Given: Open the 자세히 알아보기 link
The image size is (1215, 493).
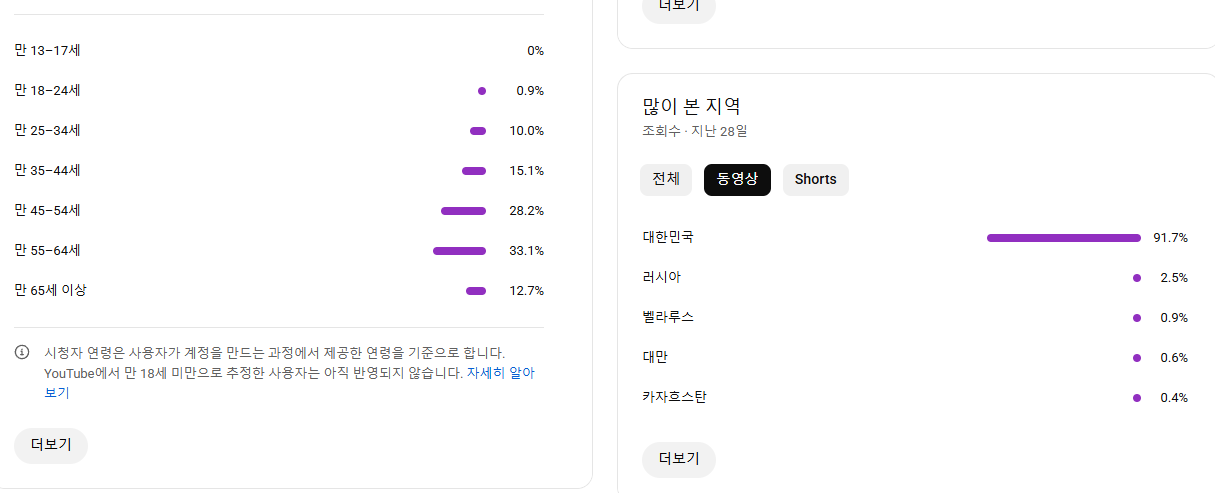Looking at the screenshot, I should tap(500, 373).
